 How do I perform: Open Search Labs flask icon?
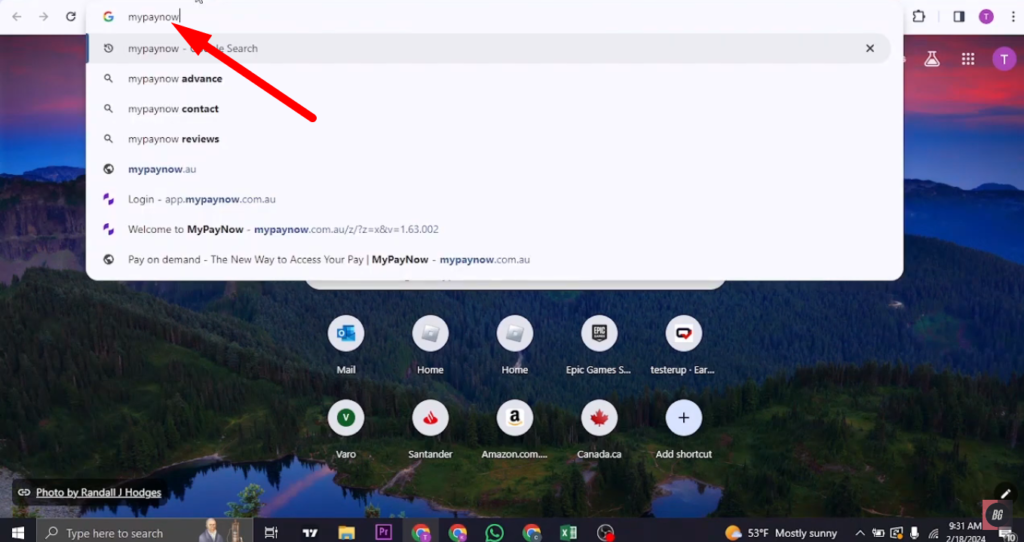[931, 59]
